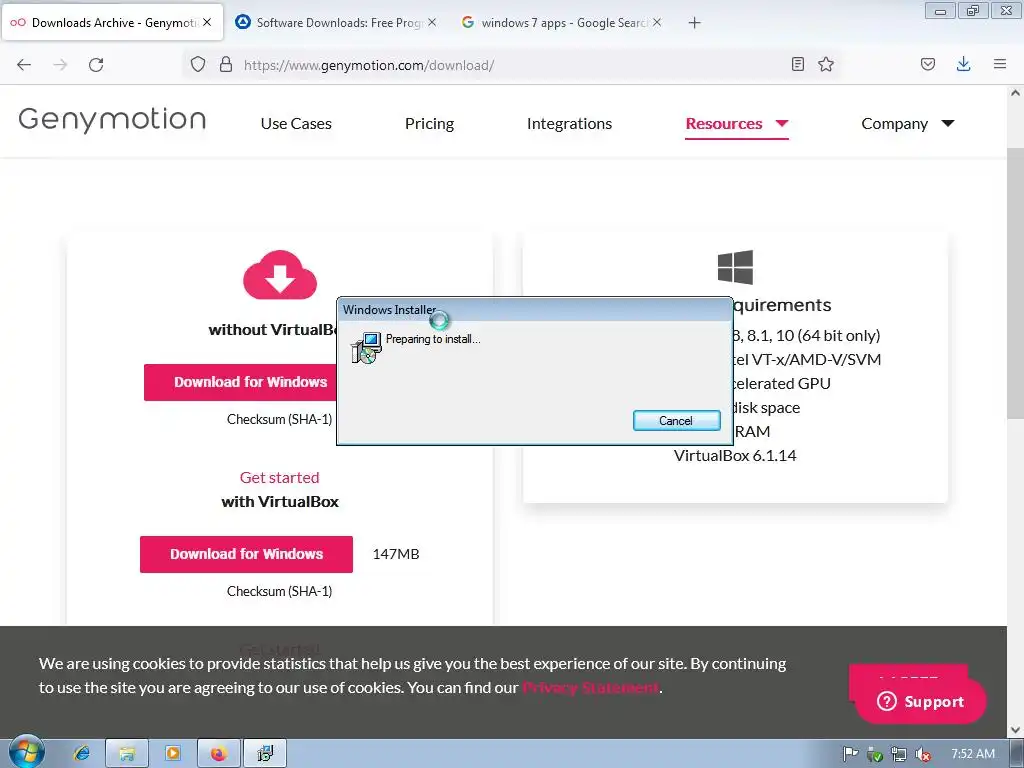Close the Software Downloads tab
Screen dimensions: 1024x768
point(432,22)
